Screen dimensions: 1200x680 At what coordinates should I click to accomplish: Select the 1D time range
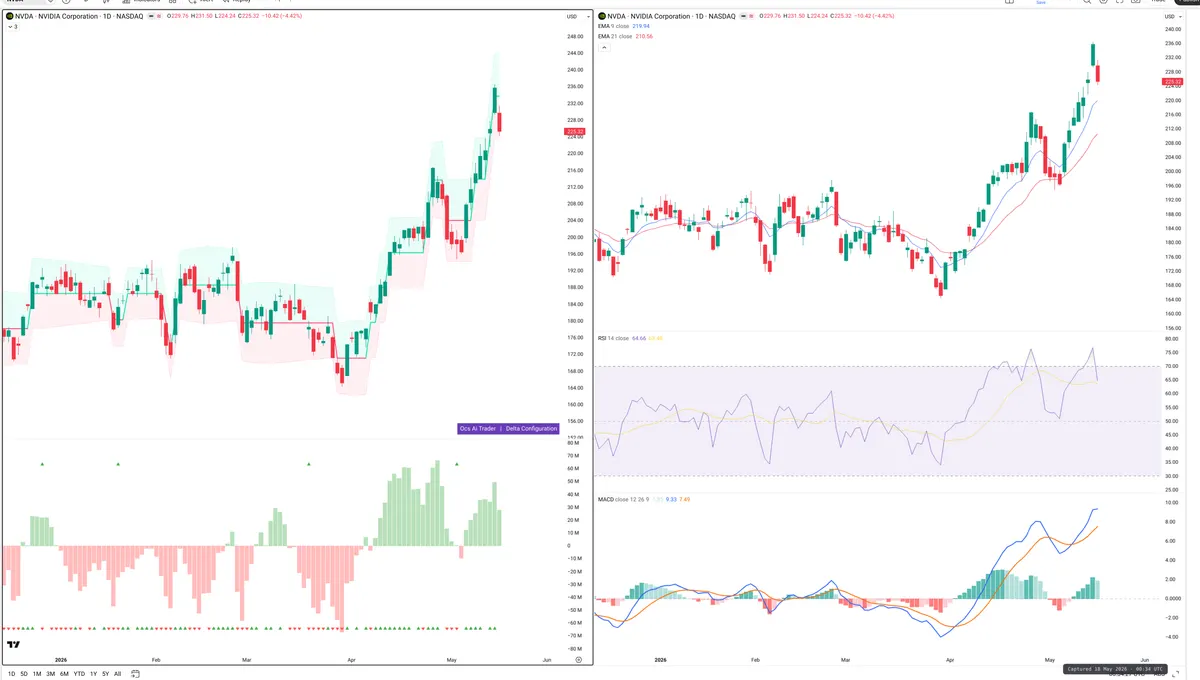click(10, 674)
